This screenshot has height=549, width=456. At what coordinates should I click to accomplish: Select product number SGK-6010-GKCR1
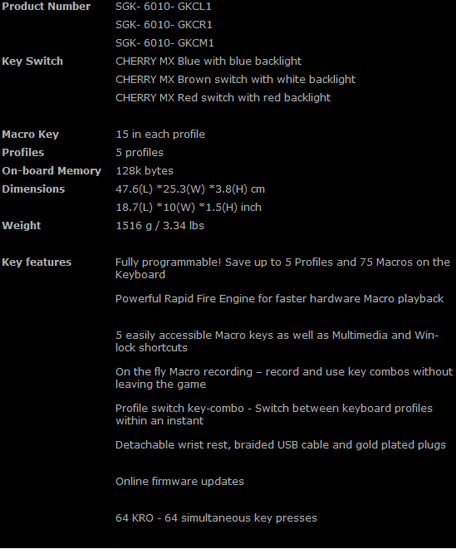[x=164, y=25]
